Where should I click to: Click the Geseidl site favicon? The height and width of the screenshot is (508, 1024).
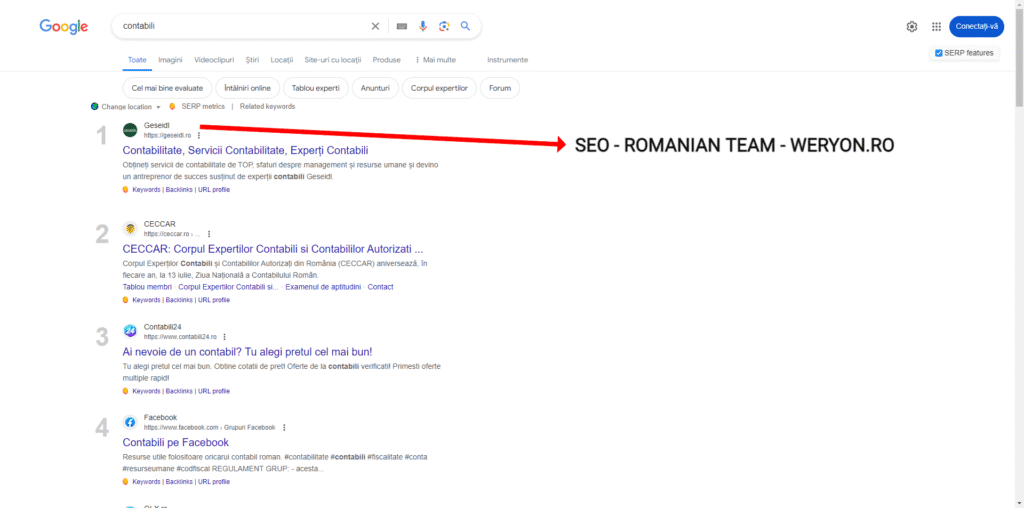[x=130, y=130]
